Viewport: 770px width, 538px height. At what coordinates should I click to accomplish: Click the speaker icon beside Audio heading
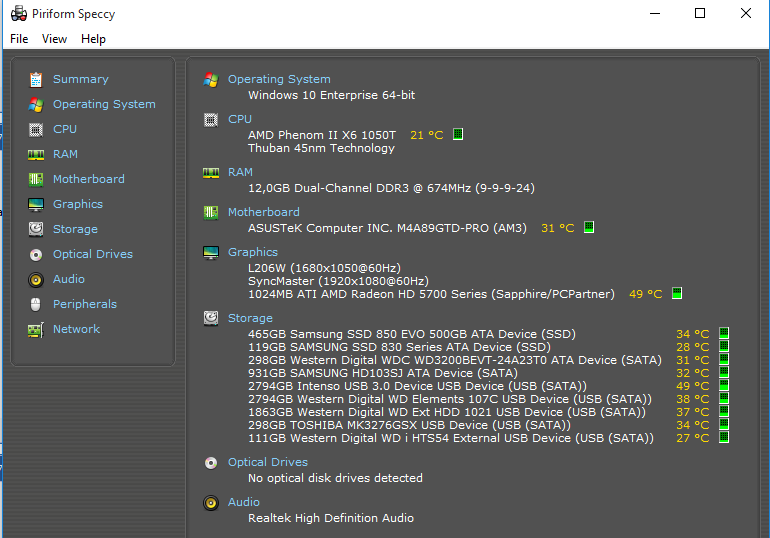tap(211, 503)
